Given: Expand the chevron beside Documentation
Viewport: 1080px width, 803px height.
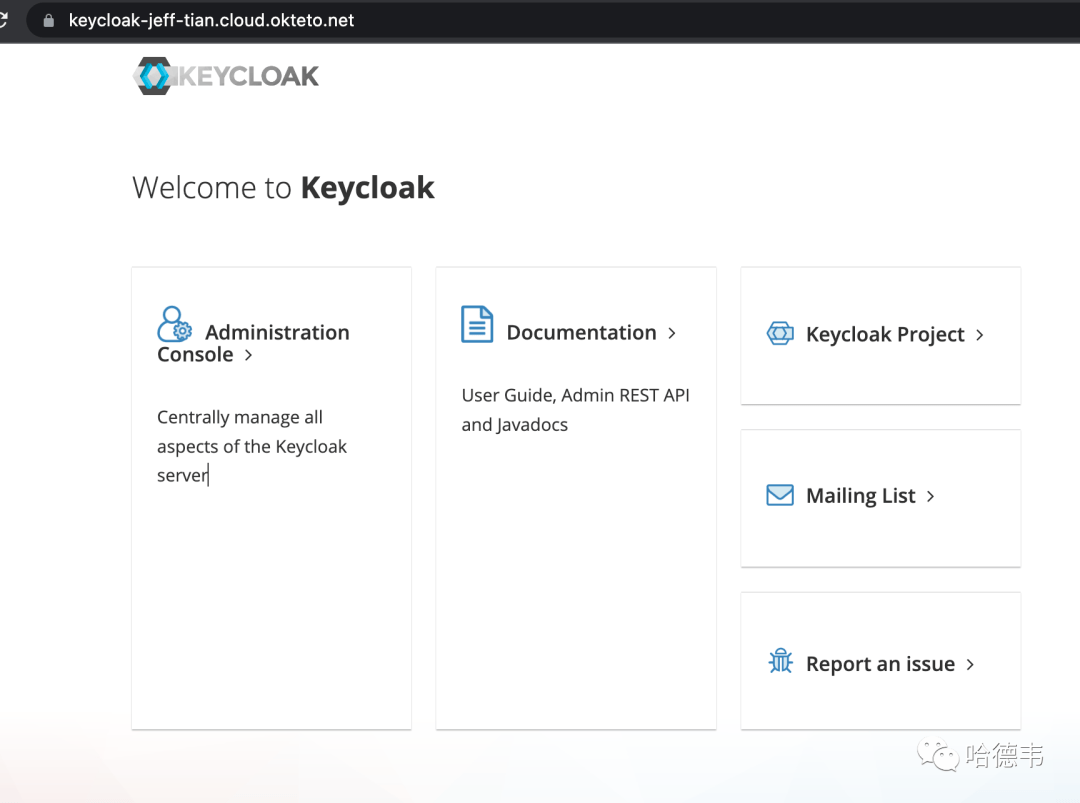Looking at the screenshot, I should pyautogui.click(x=671, y=333).
